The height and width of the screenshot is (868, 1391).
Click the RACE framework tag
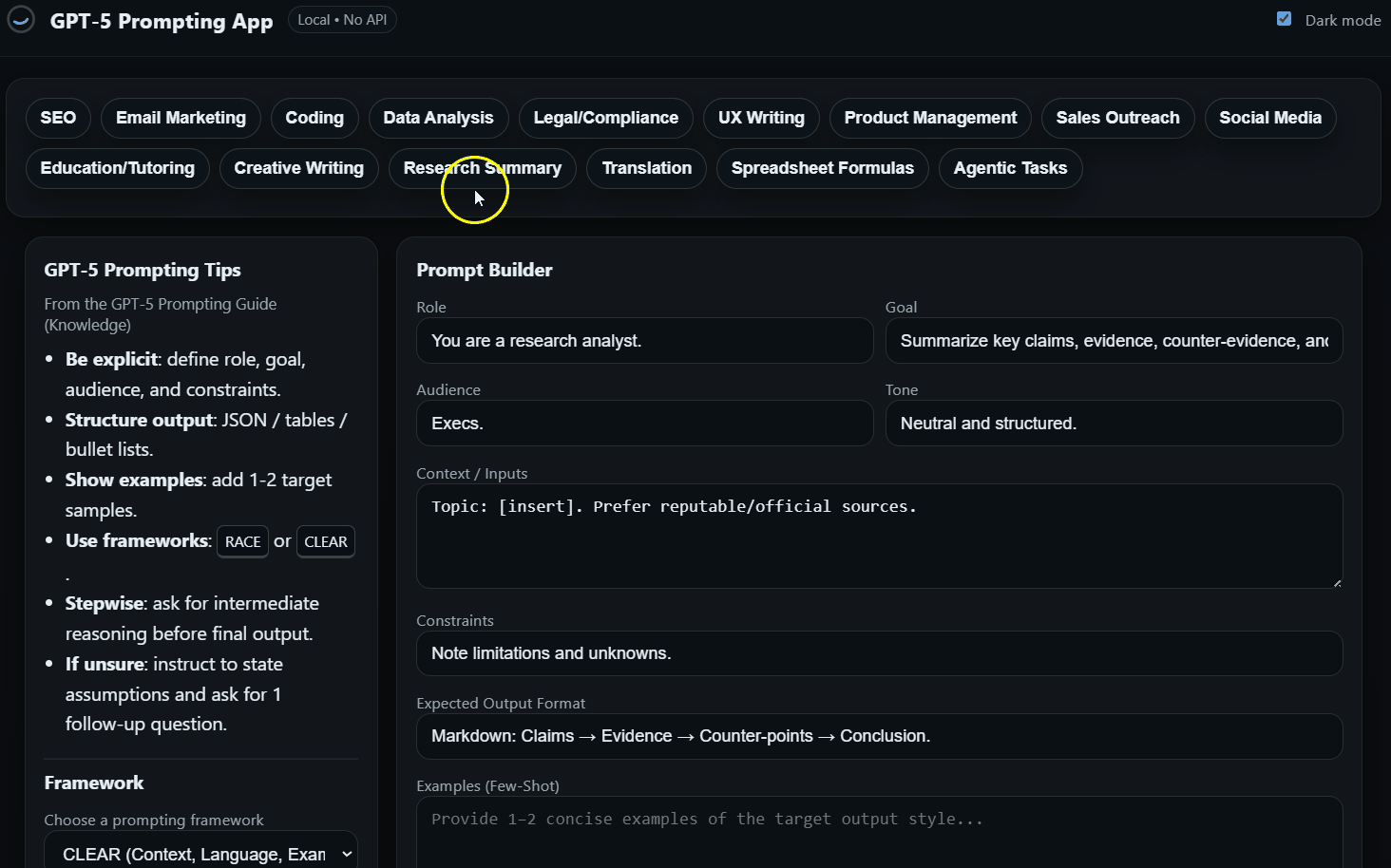[x=242, y=541]
